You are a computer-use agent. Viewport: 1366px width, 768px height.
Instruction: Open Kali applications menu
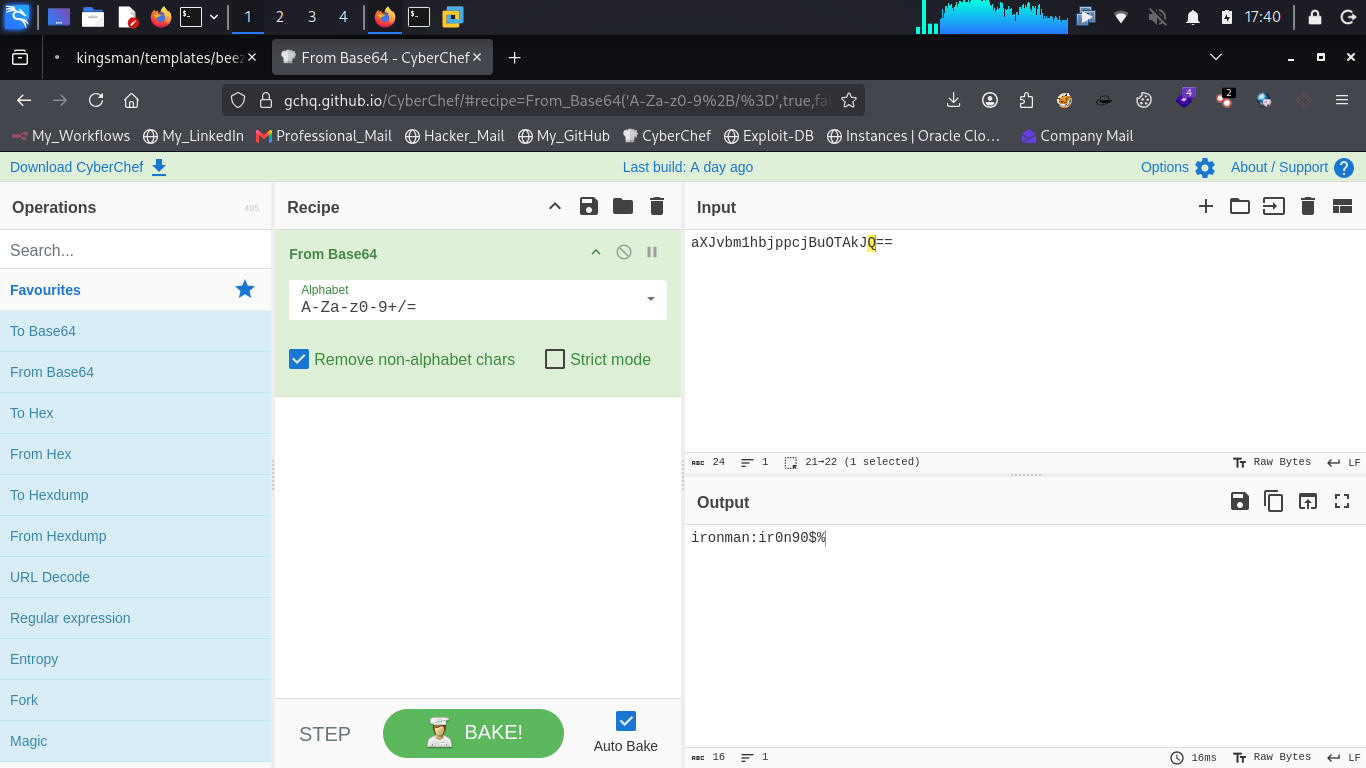[x=17, y=17]
